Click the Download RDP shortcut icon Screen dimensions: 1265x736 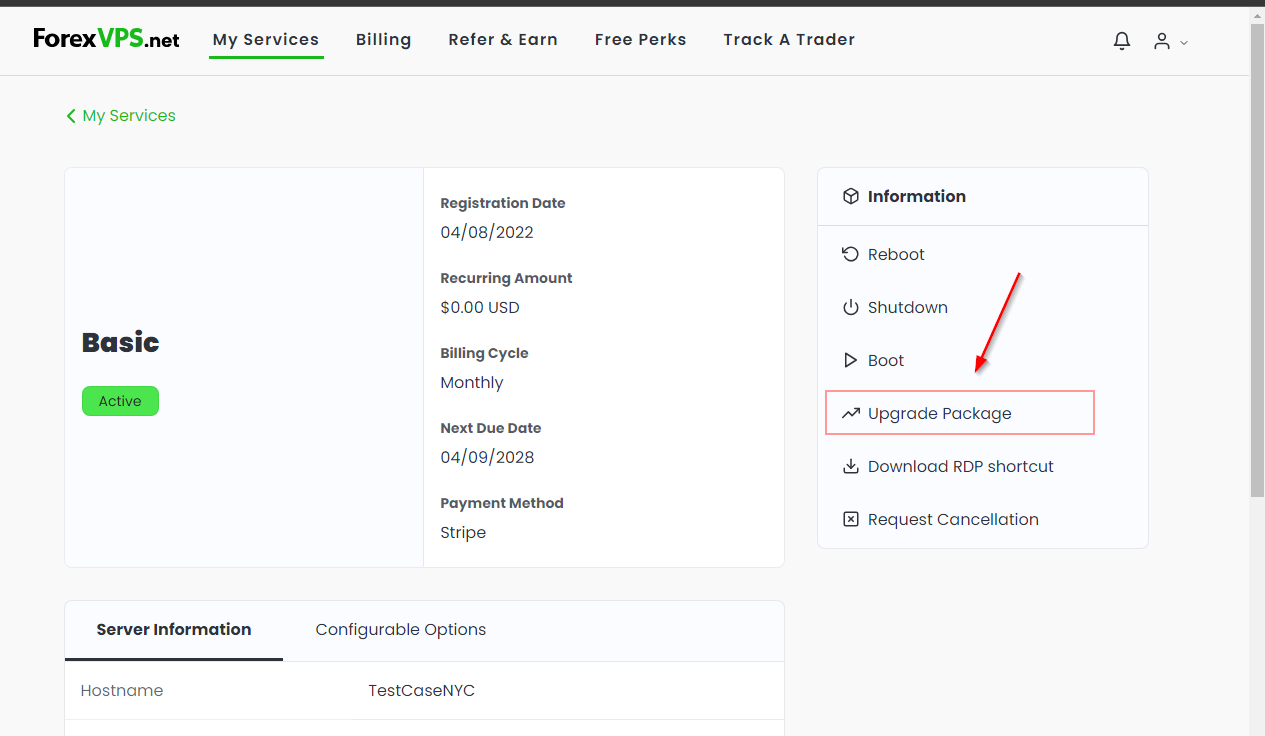(x=850, y=466)
